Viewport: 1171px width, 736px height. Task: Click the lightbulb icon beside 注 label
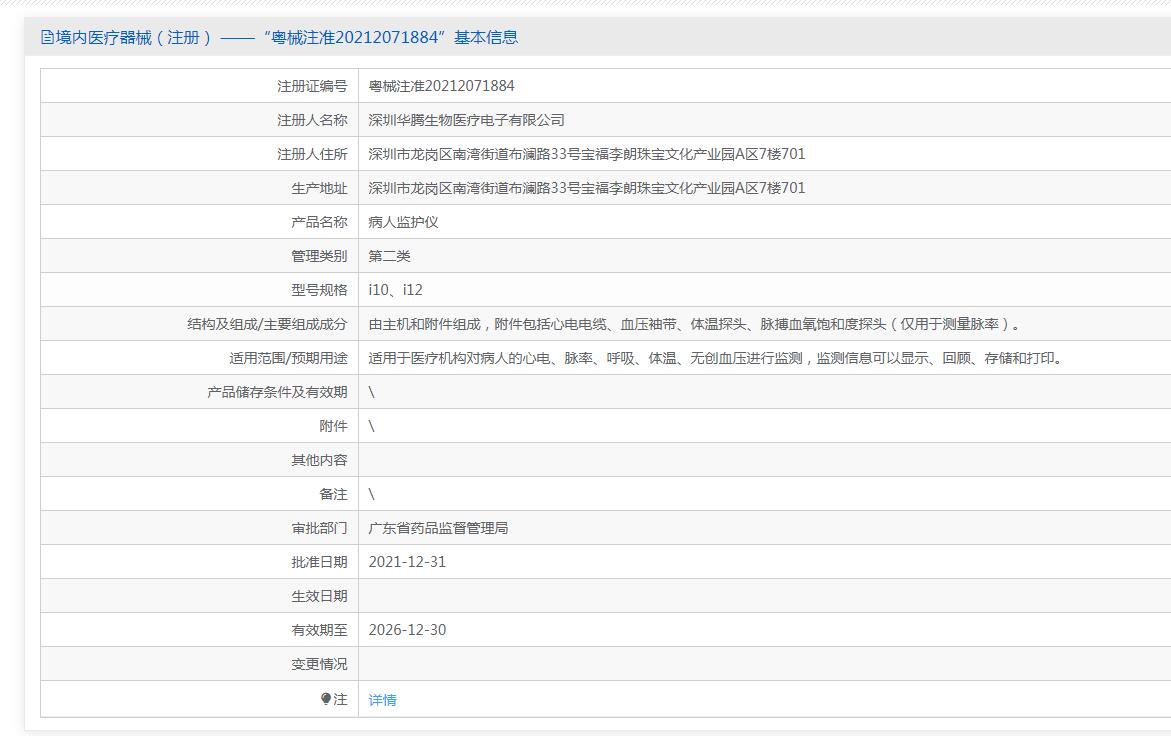click(x=326, y=699)
